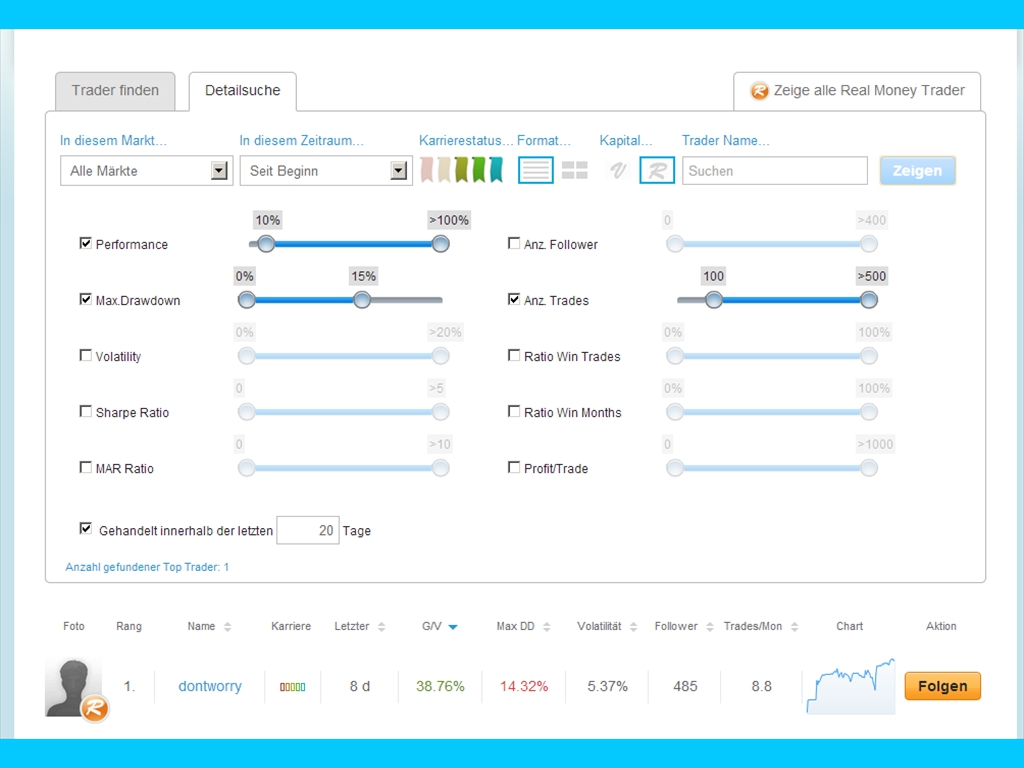This screenshot has height=768, width=1024.
Task: Select the virtual capital V icon
Action: 617,171
